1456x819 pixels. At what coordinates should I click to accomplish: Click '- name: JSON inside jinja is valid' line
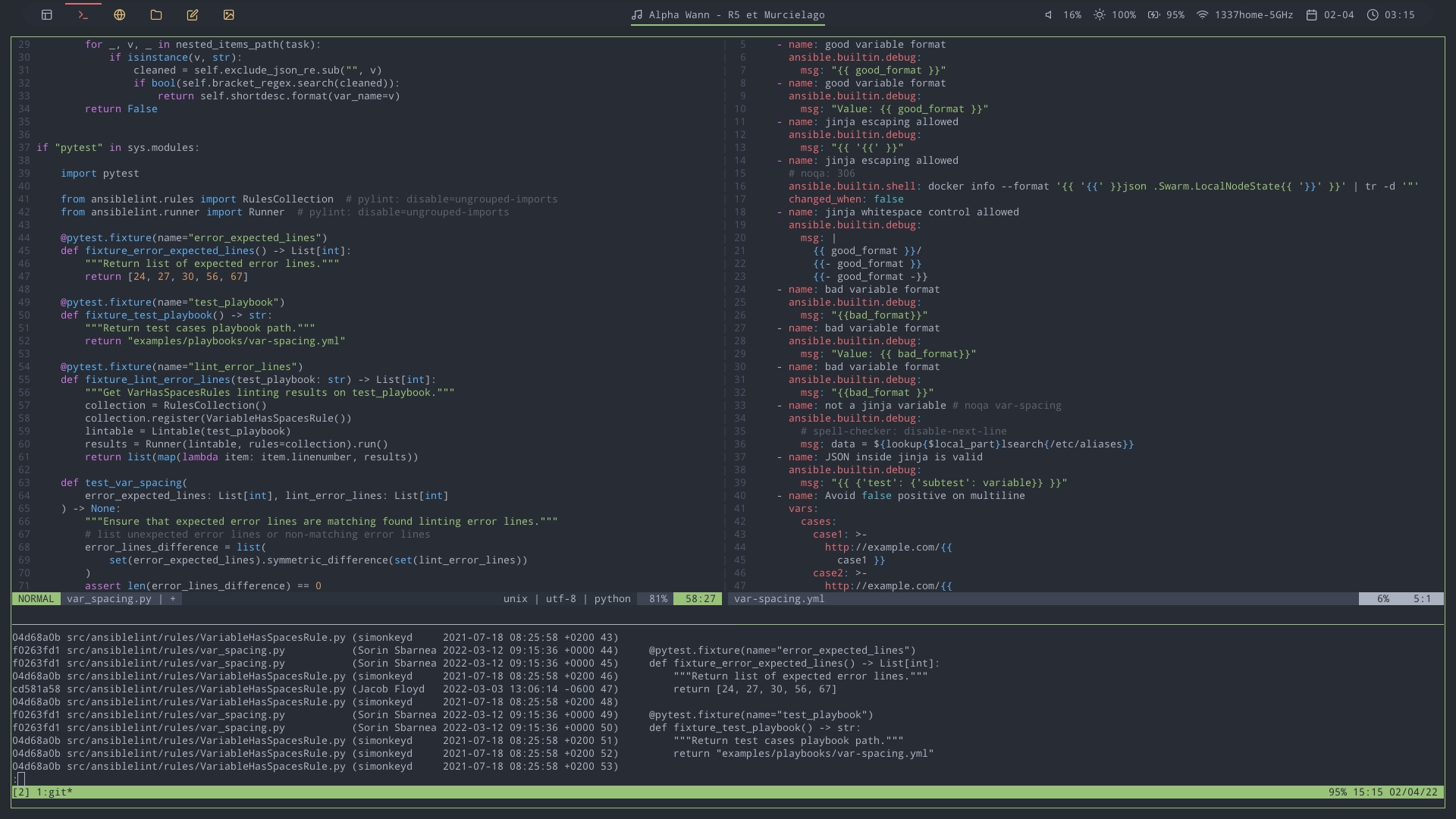click(879, 457)
